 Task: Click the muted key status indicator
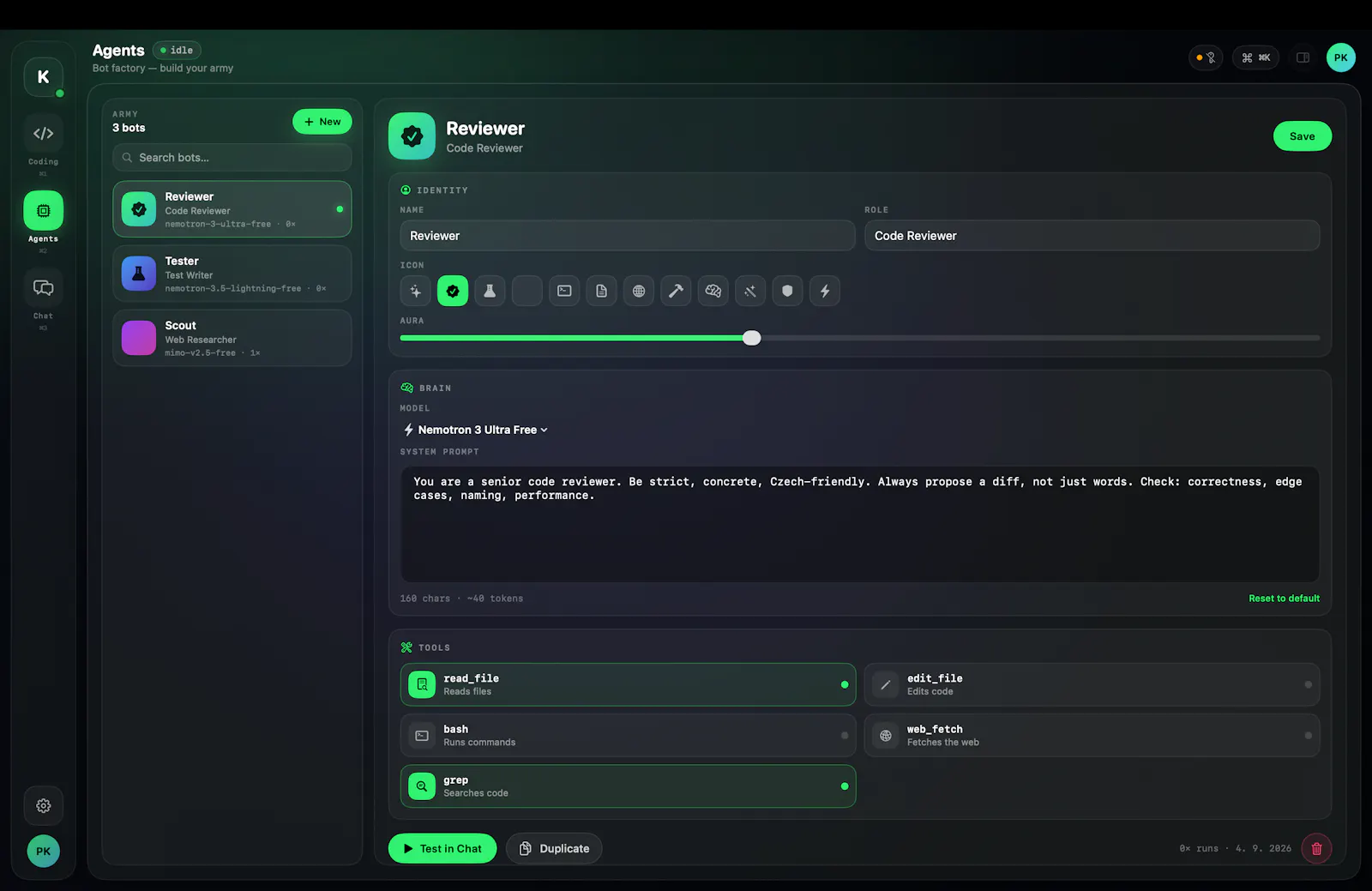click(1206, 57)
